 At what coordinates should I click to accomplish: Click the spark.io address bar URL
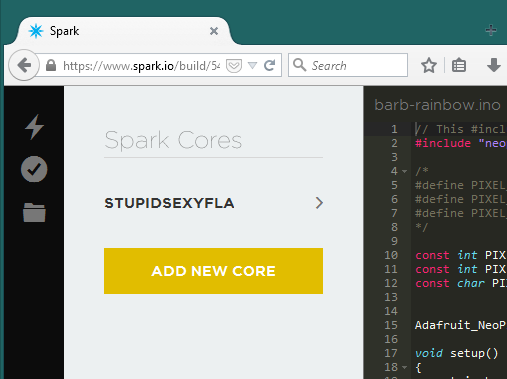[x=142, y=66]
